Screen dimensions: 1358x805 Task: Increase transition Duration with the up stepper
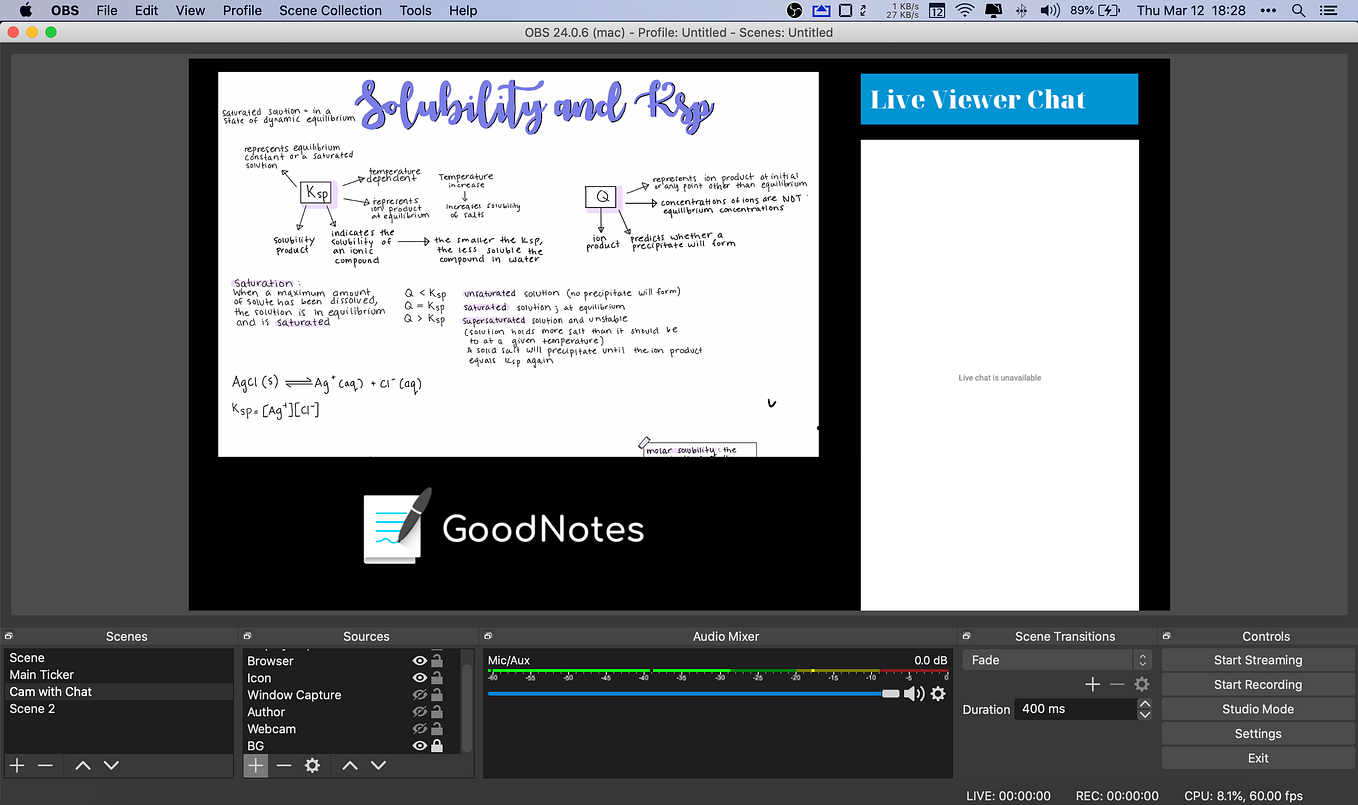pyautogui.click(x=1144, y=703)
